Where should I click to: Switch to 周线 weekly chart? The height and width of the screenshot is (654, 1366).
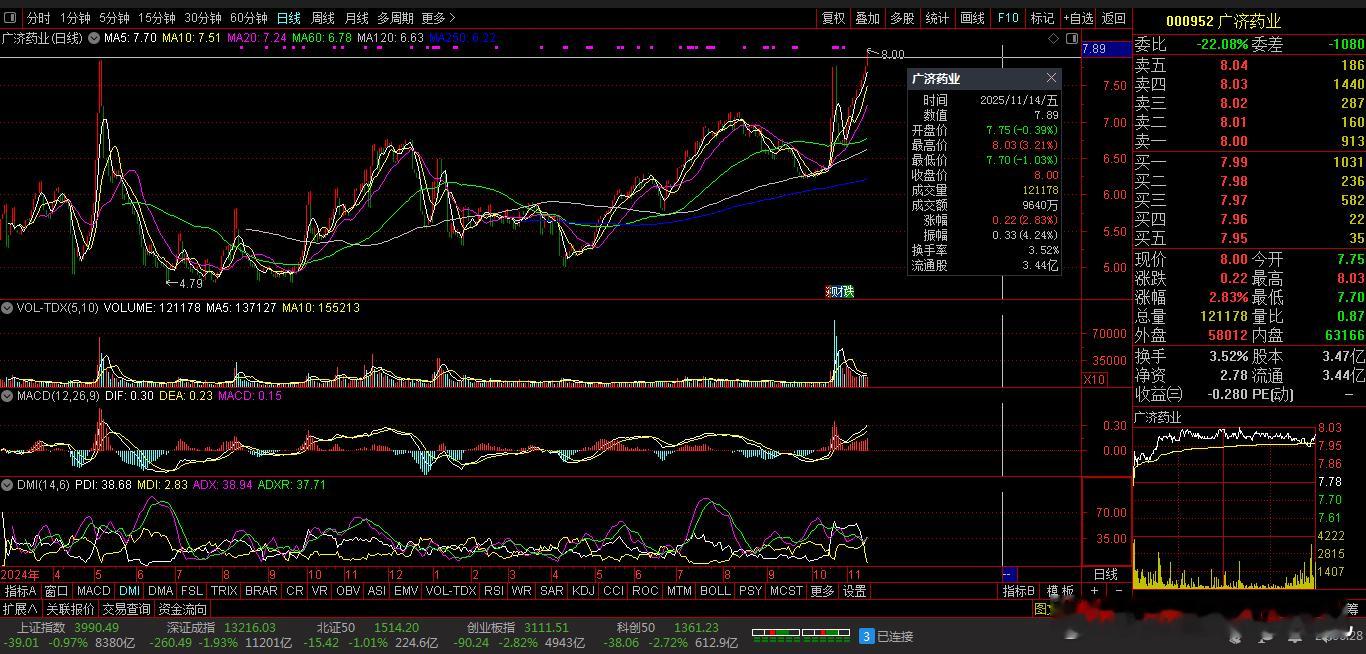point(322,18)
